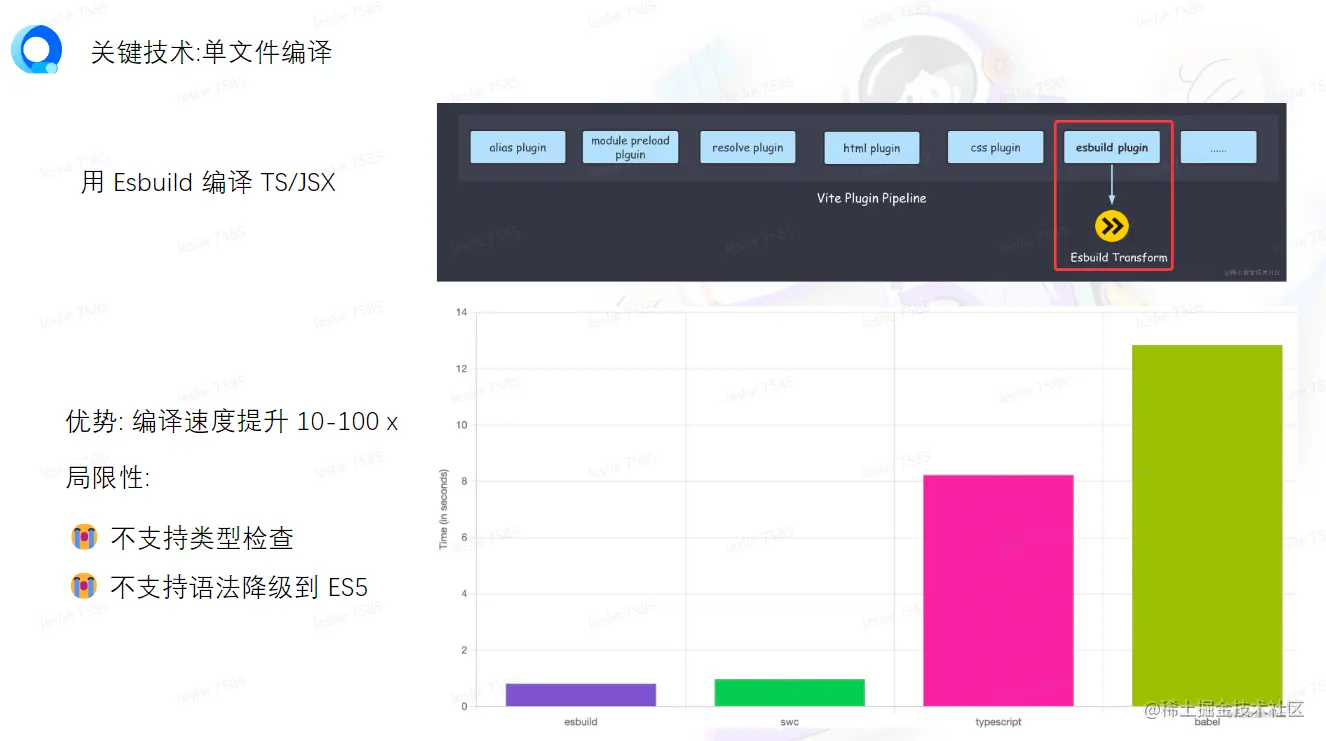Screen dimensions: 1326x741
Task: Click the green swc bar
Action: (x=790, y=693)
